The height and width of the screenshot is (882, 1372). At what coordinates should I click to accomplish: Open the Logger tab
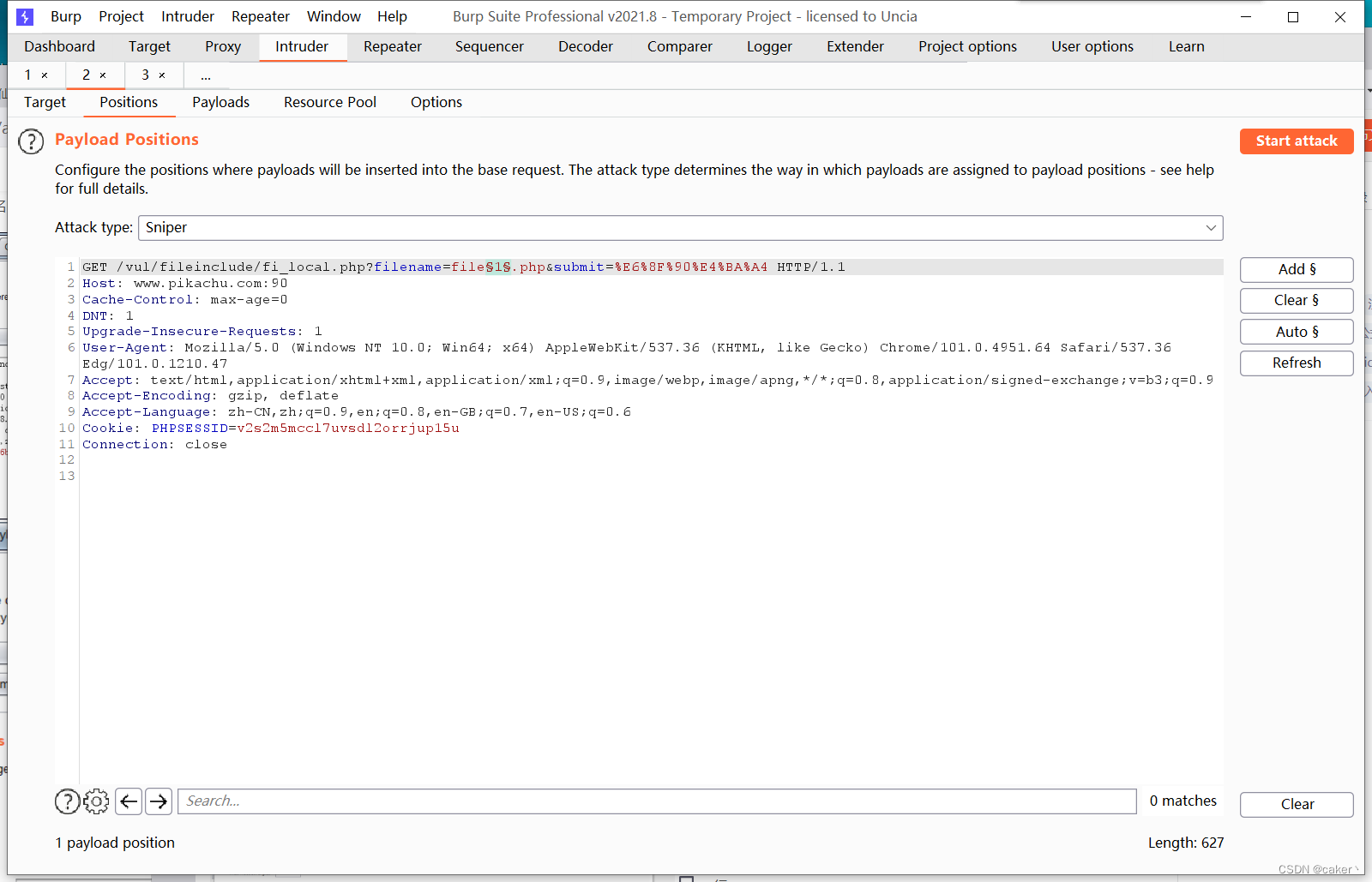[x=769, y=46]
